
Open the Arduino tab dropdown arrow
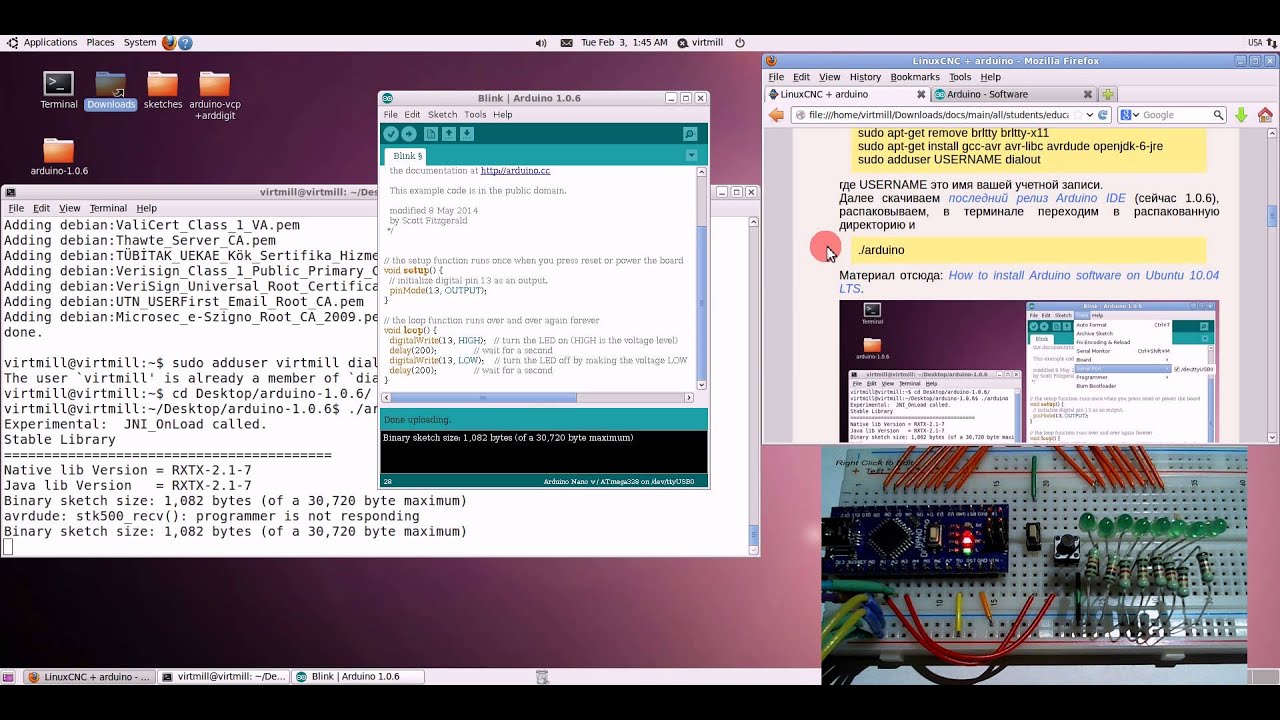(691, 156)
